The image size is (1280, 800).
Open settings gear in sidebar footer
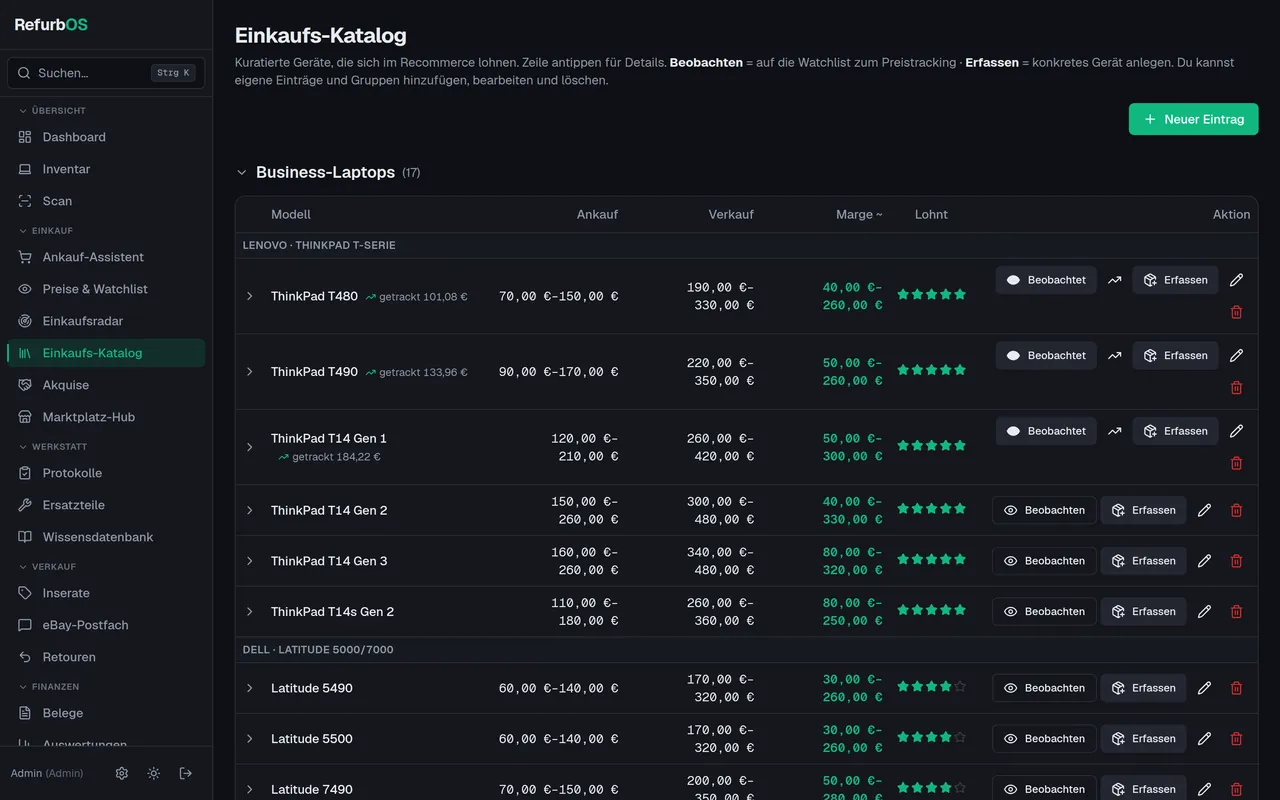[122, 773]
